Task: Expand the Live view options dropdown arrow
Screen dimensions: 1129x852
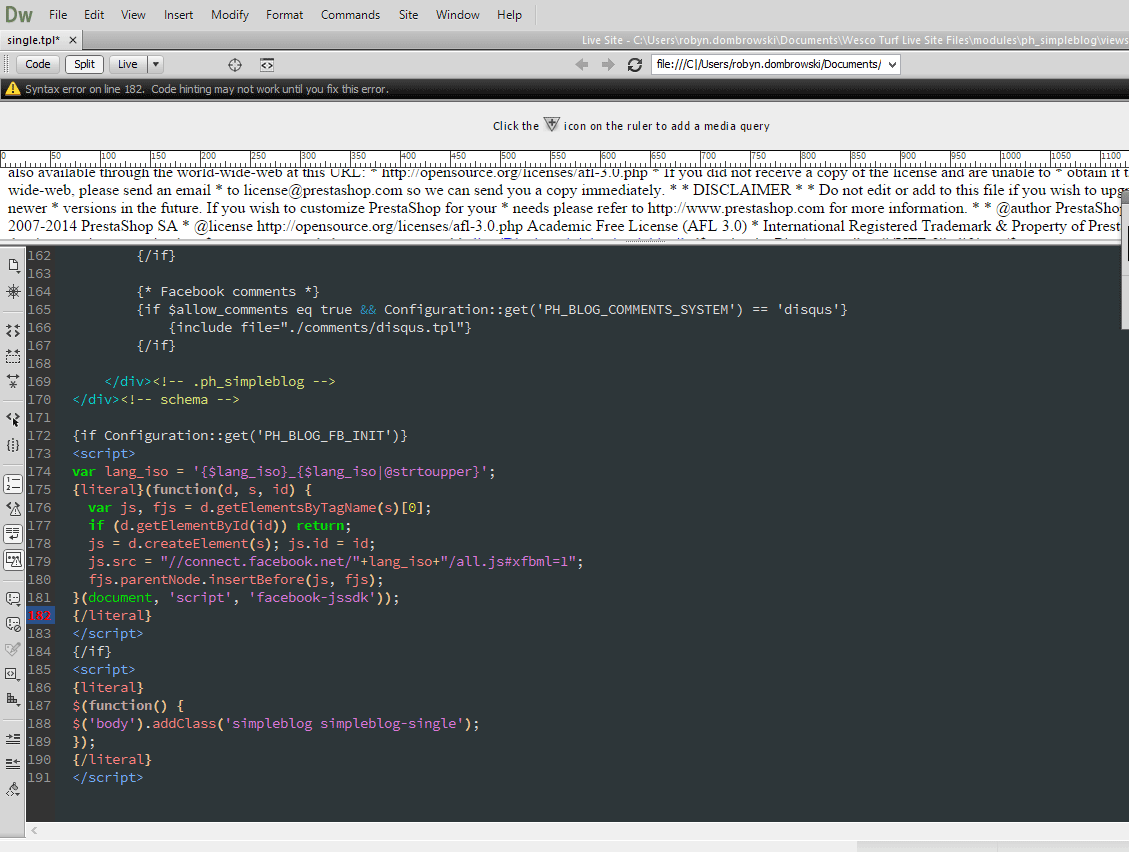Action: (x=155, y=65)
